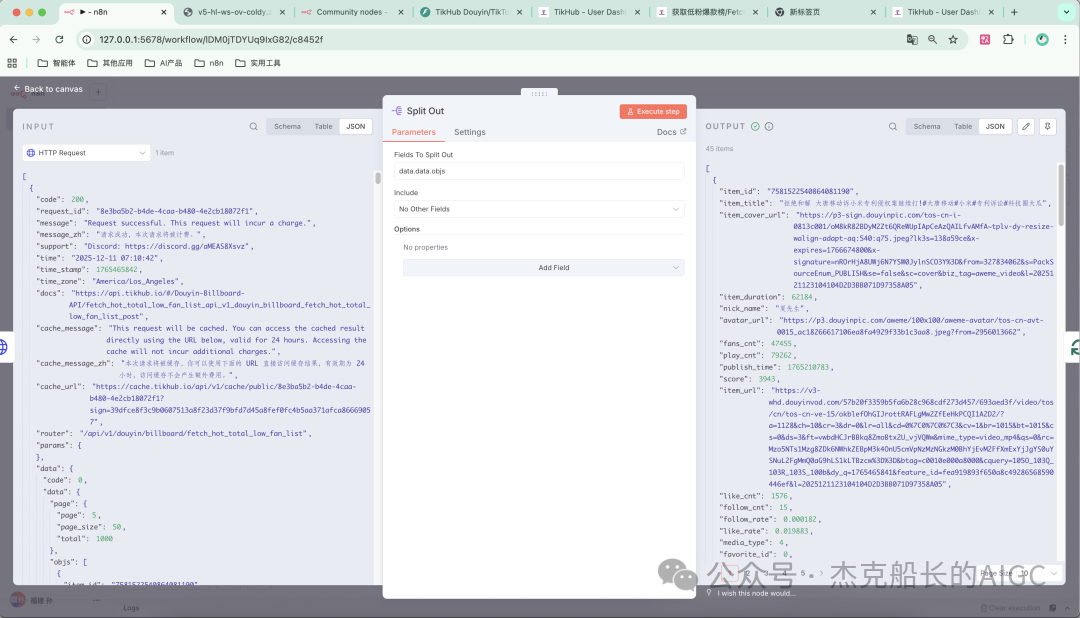Switch INPUT panel to Table view
This screenshot has height=618, width=1080.
tap(323, 127)
